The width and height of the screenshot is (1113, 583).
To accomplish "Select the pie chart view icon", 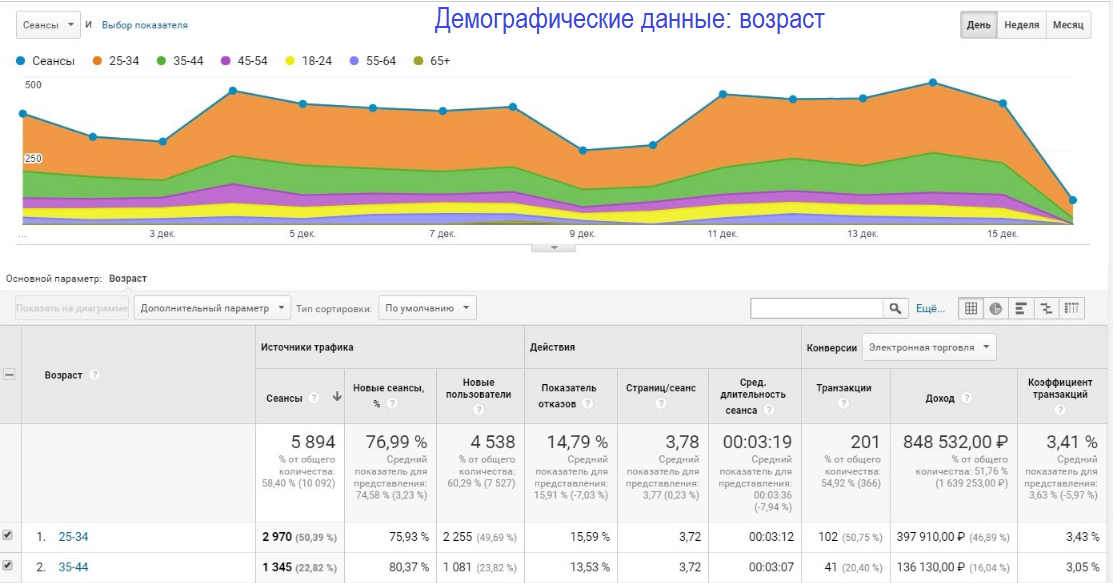I will pos(996,308).
